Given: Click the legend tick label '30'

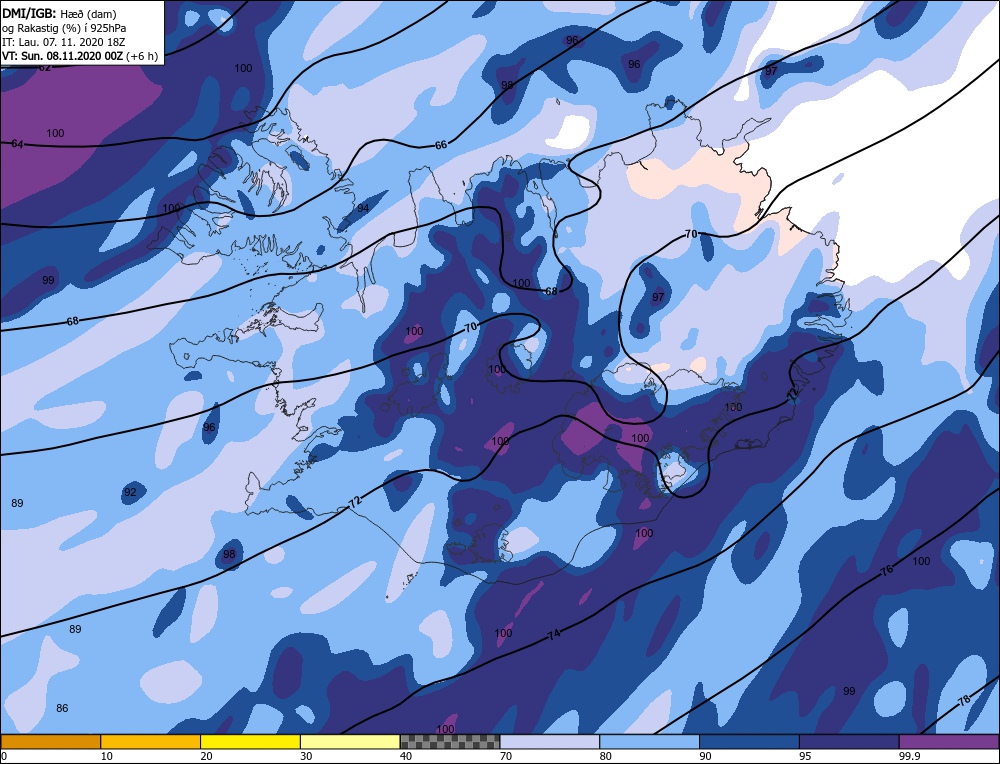Looking at the screenshot, I should [x=306, y=756].
